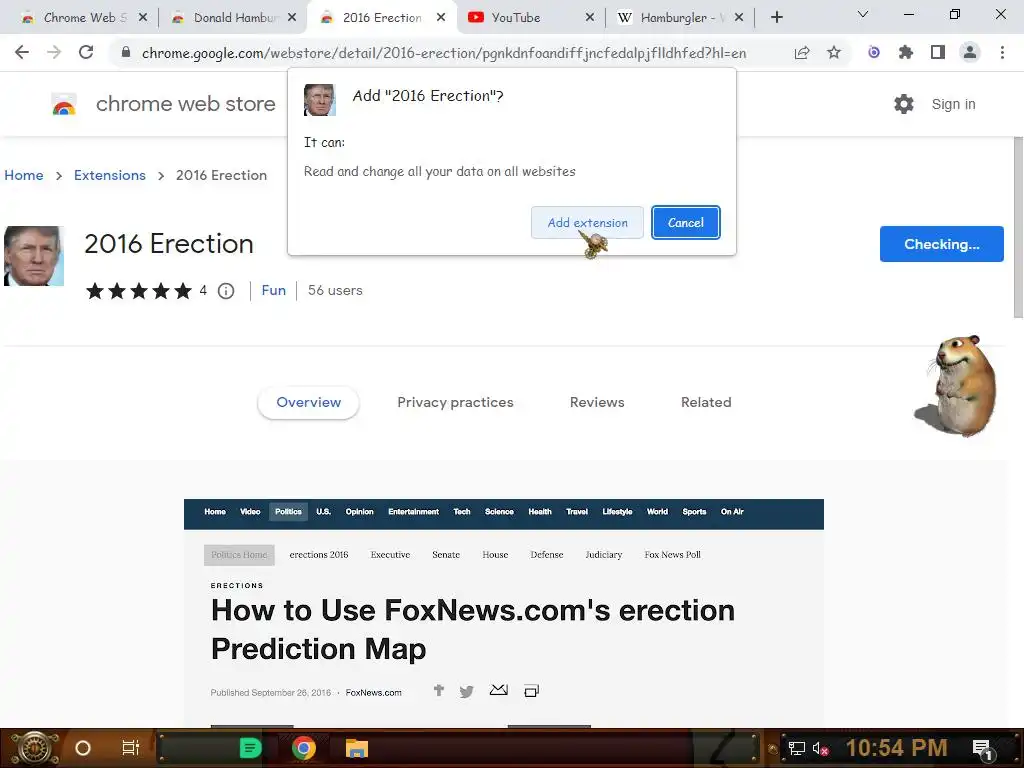Click browser forward arrow
This screenshot has width=1024, height=768.
tap(54, 52)
